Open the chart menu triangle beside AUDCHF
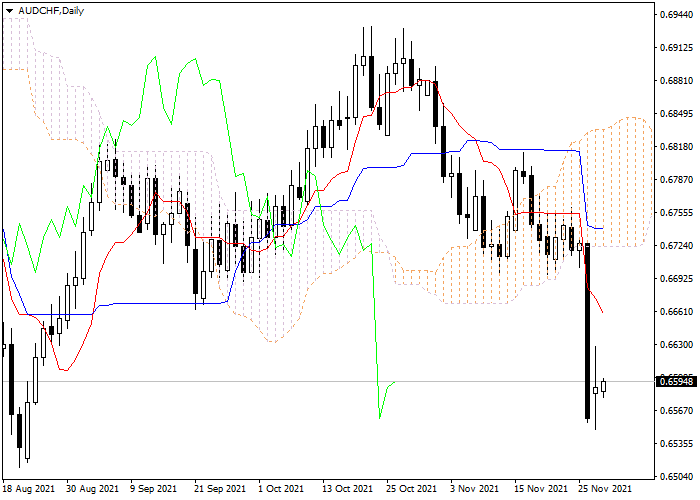The image size is (700, 500). 9,11
